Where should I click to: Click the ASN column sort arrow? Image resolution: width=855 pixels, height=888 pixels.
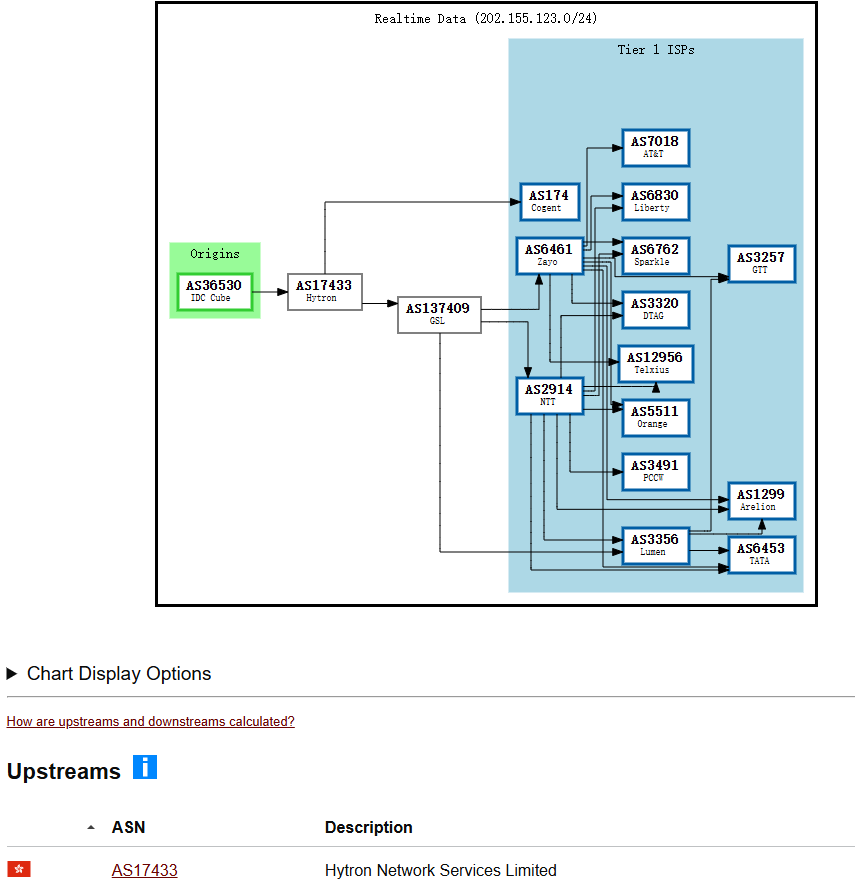(x=91, y=827)
